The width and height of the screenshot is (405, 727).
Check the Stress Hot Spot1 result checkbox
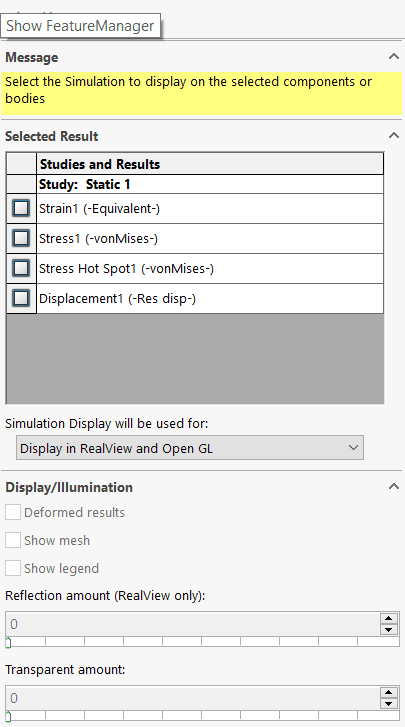21,268
